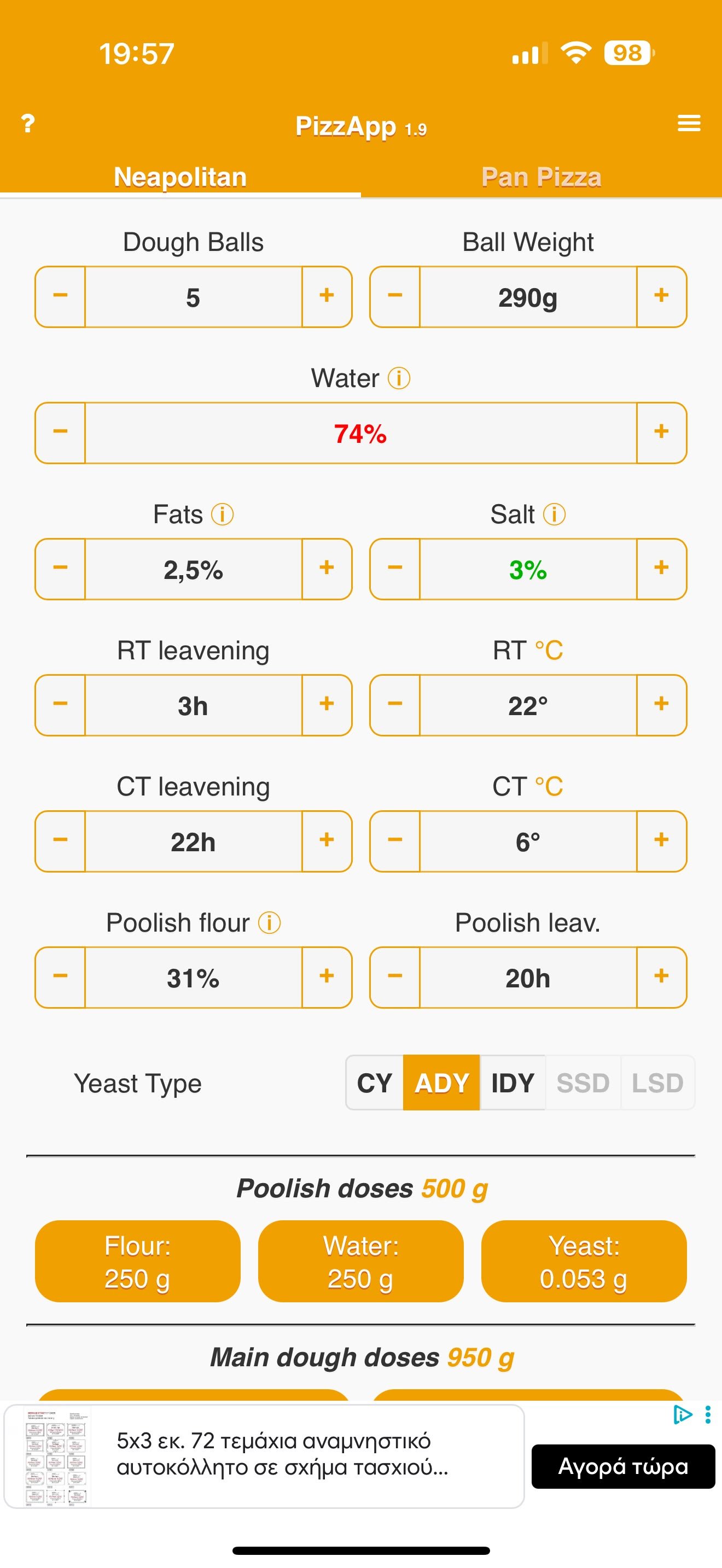Select CY yeast type

click(374, 1084)
